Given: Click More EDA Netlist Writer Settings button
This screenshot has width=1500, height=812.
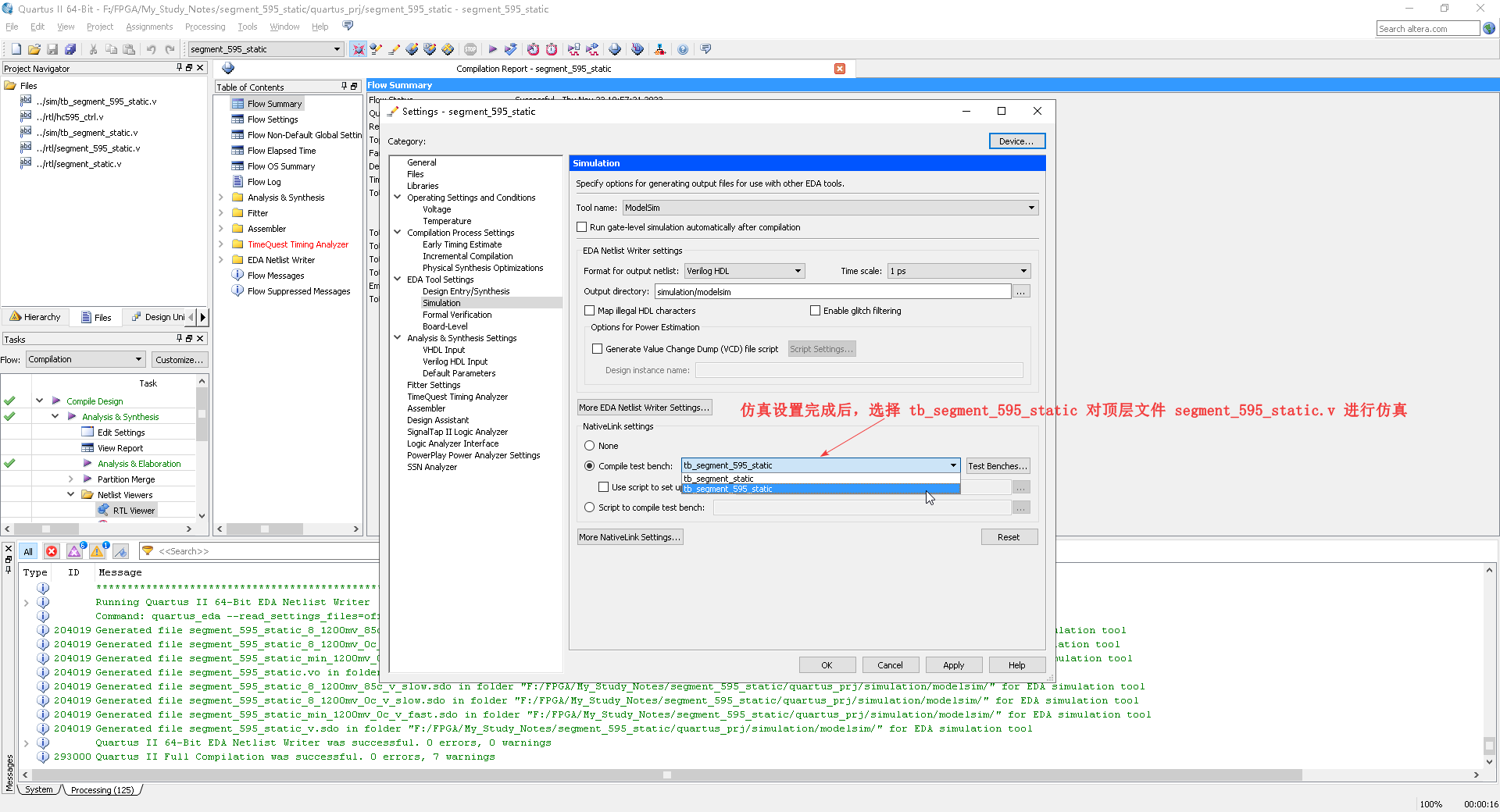Looking at the screenshot, I should (x=644, y=408).
